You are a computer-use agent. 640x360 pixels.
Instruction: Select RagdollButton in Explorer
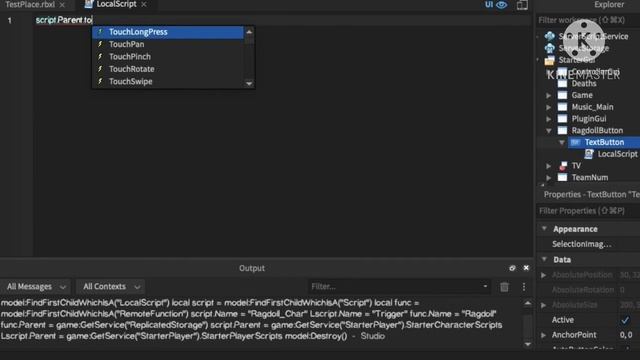(597, 131)
